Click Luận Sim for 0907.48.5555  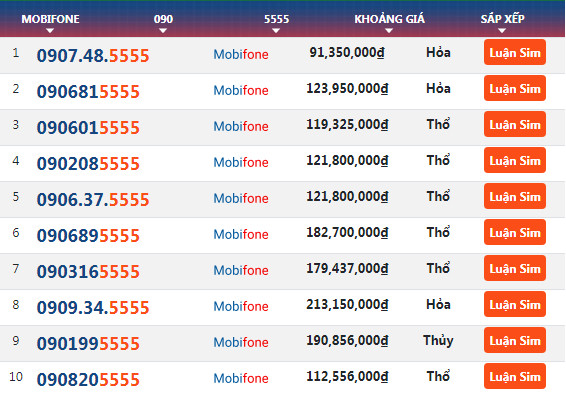tap(515, 52)
